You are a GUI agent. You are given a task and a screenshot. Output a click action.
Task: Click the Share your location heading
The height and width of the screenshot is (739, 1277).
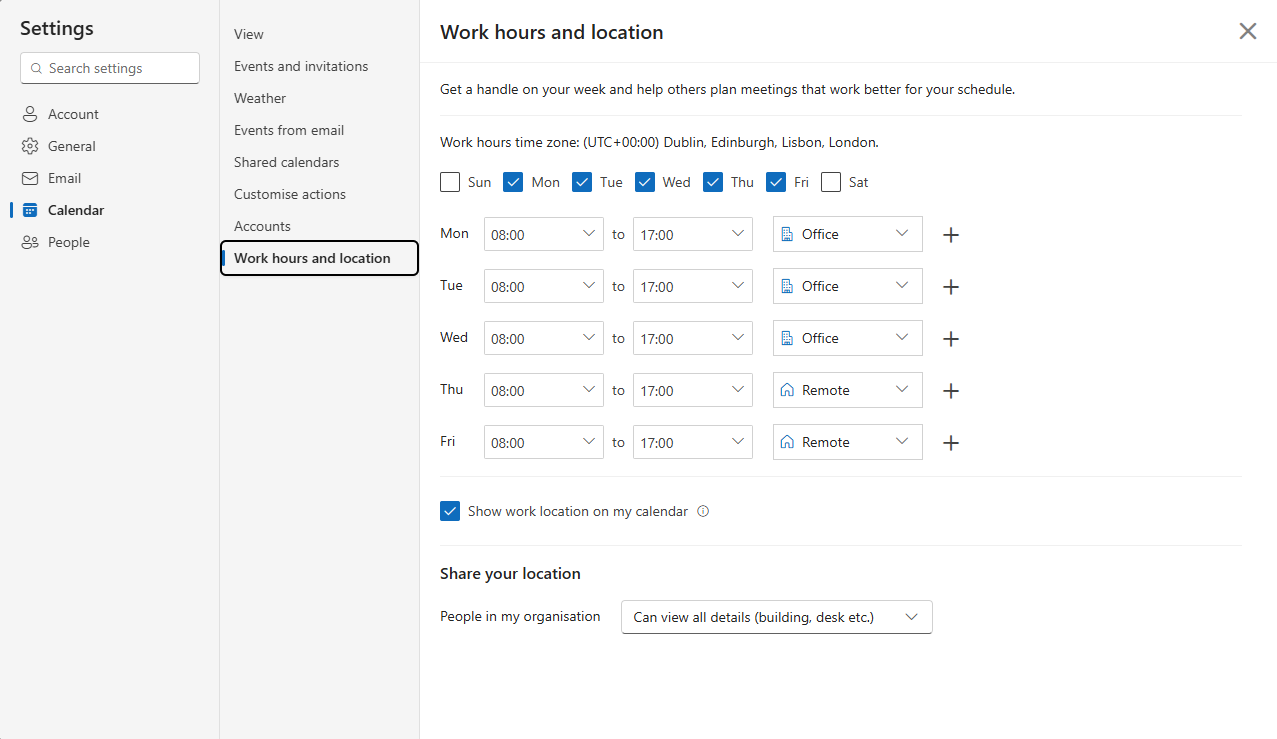(510, 574)
